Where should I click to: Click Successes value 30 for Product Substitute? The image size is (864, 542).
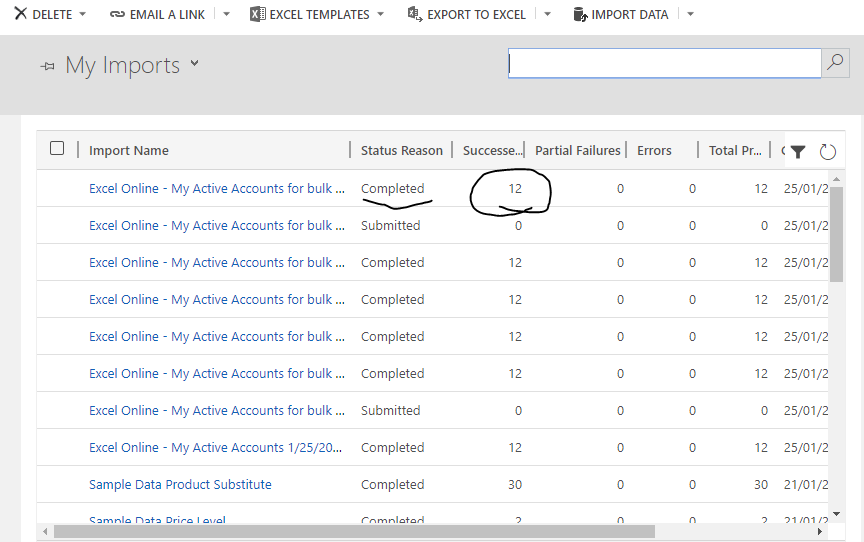click(x=515, y=484)
